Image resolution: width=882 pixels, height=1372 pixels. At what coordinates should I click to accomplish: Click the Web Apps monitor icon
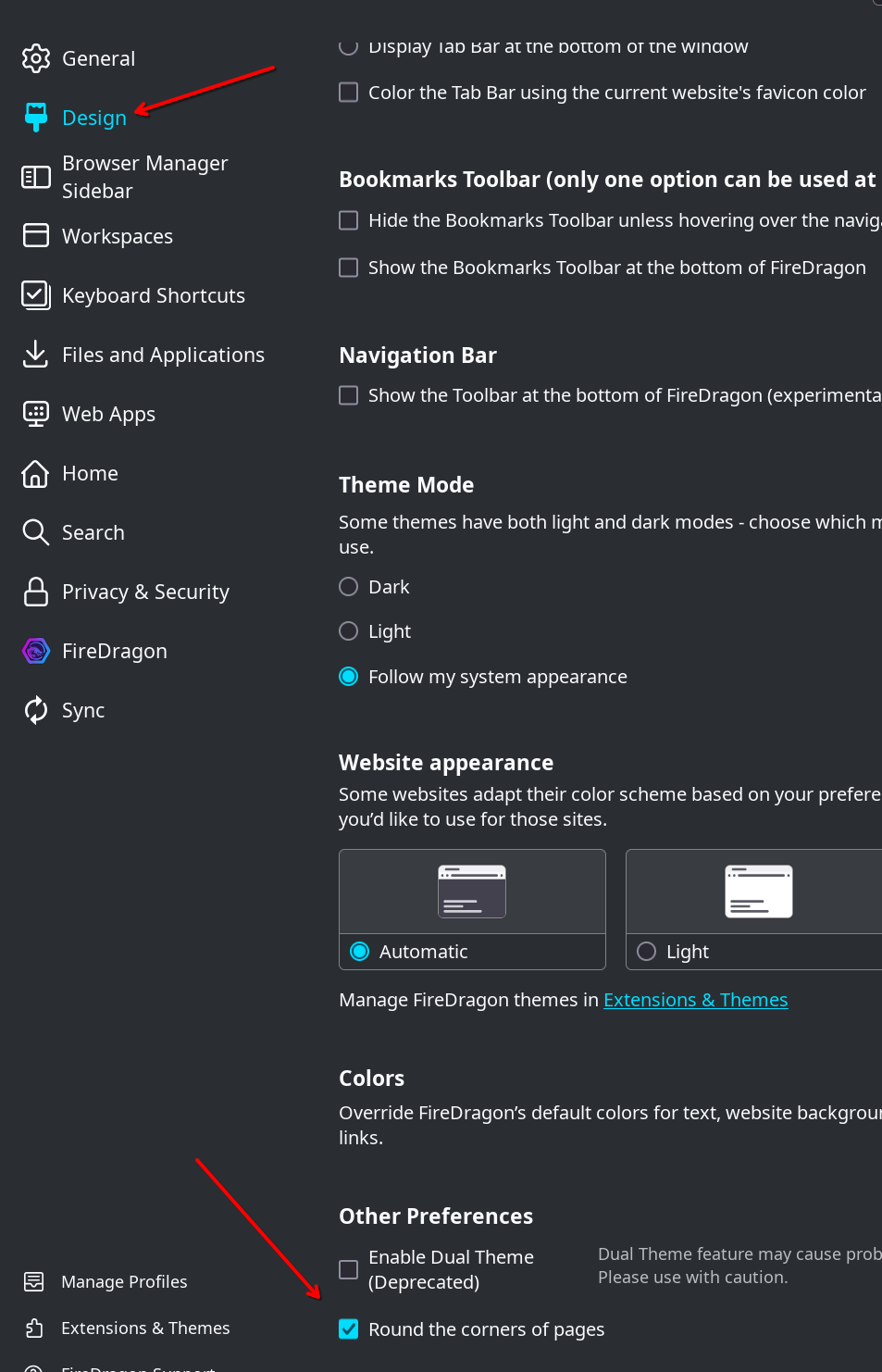pos(35,414)
